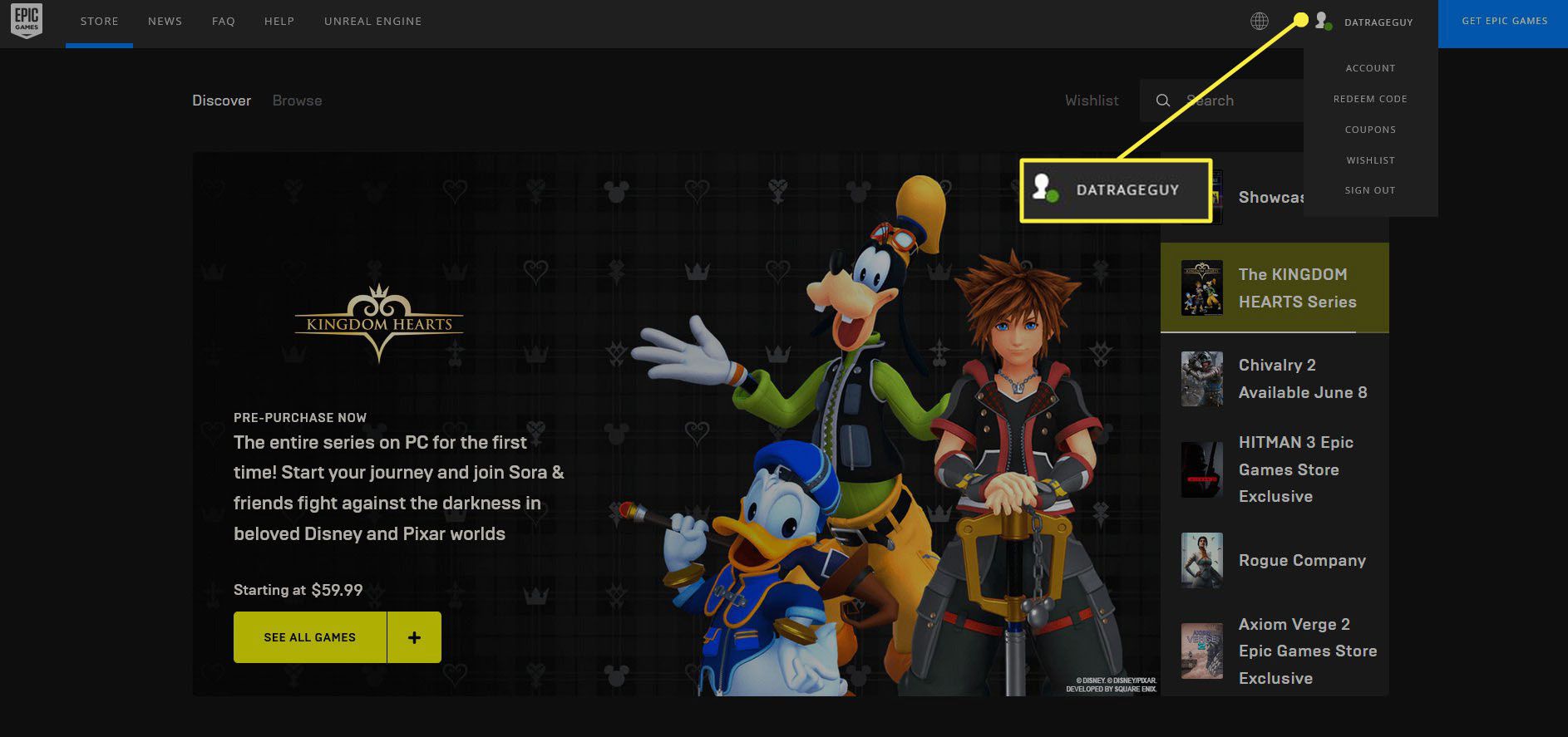Select ACCOUNT from user dropdown
Viewport: 1568px width, 737px height.
[1370, 68]
